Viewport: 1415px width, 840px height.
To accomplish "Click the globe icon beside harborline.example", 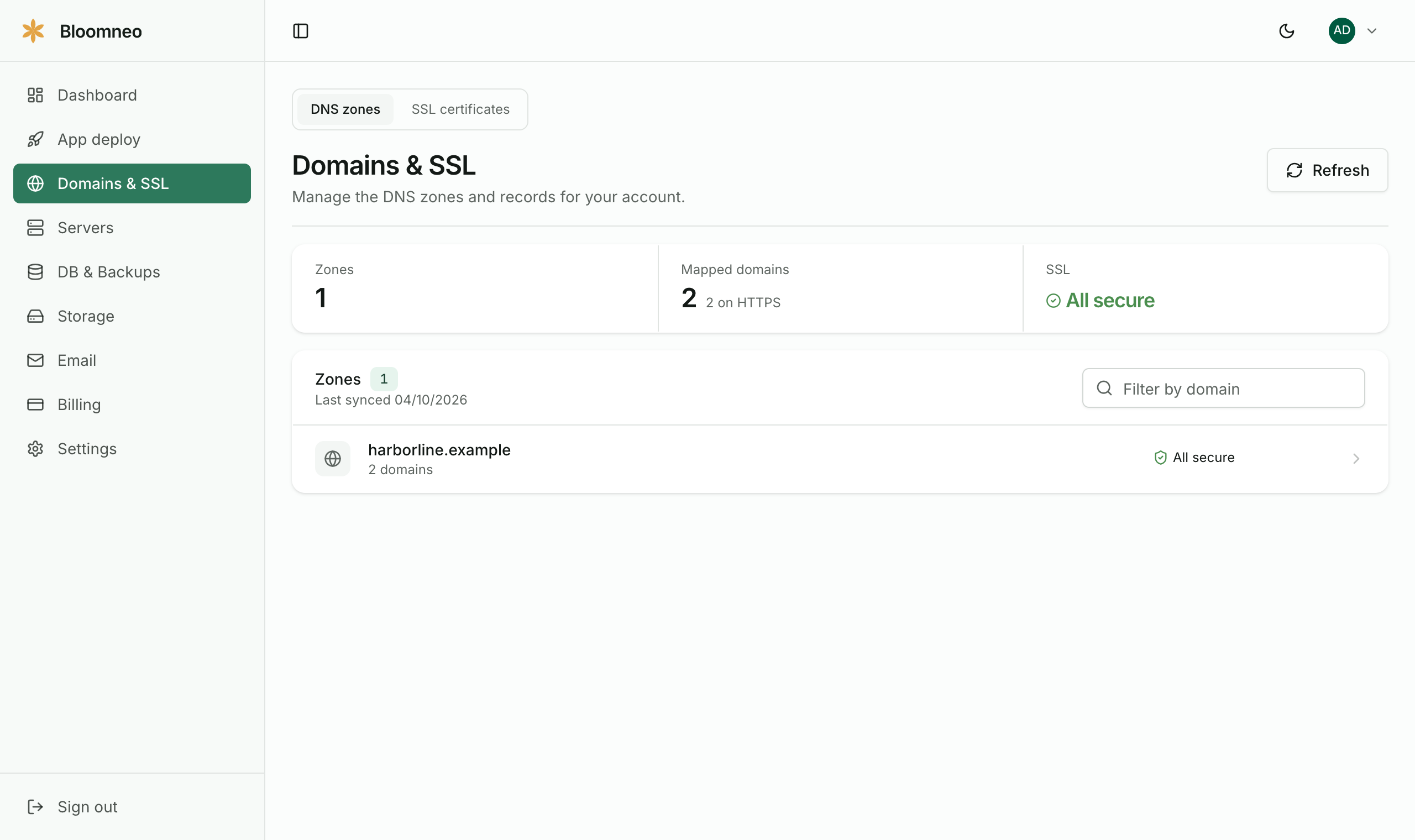I will pos(333,459).
